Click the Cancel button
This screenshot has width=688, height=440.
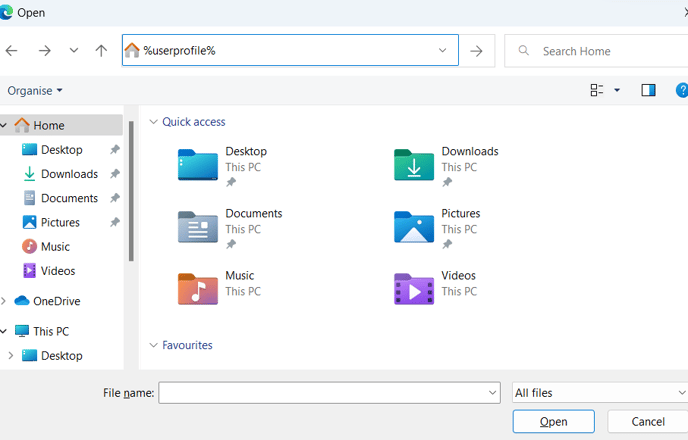pyautogui.click(x=647, y=422)
